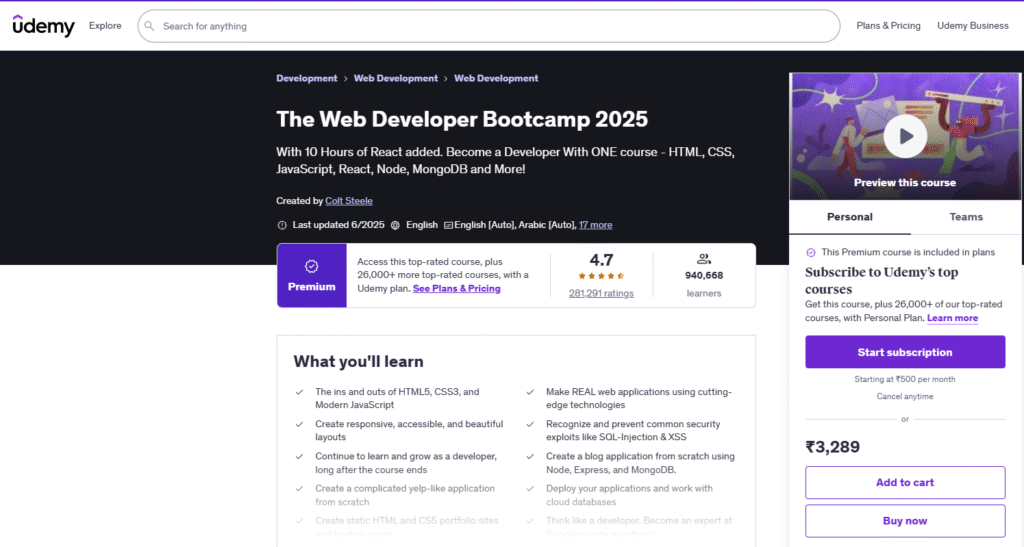This screenshot has width=1024, height=547.
Task: Show 17 more caption languages
Action: [596, 225]
